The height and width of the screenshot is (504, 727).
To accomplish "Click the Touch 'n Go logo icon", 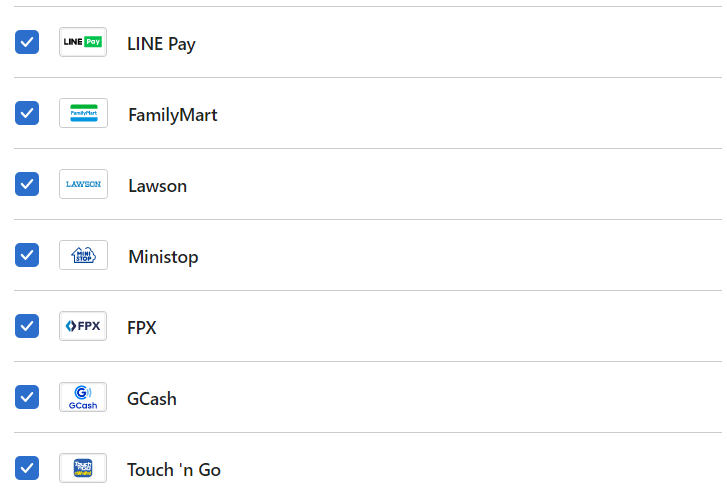I will point(83,468).
